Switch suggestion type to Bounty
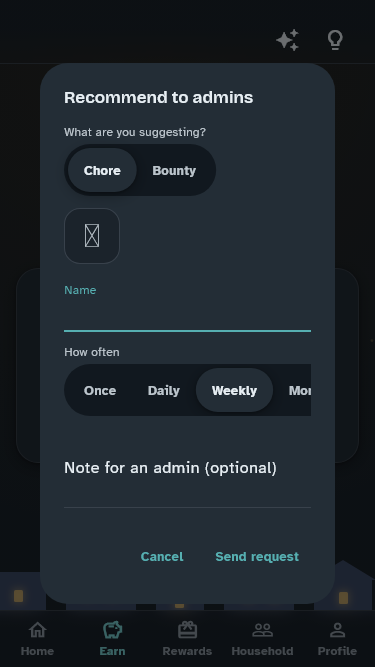Screen dimensions: 375x667 click(x=174, y=170)
